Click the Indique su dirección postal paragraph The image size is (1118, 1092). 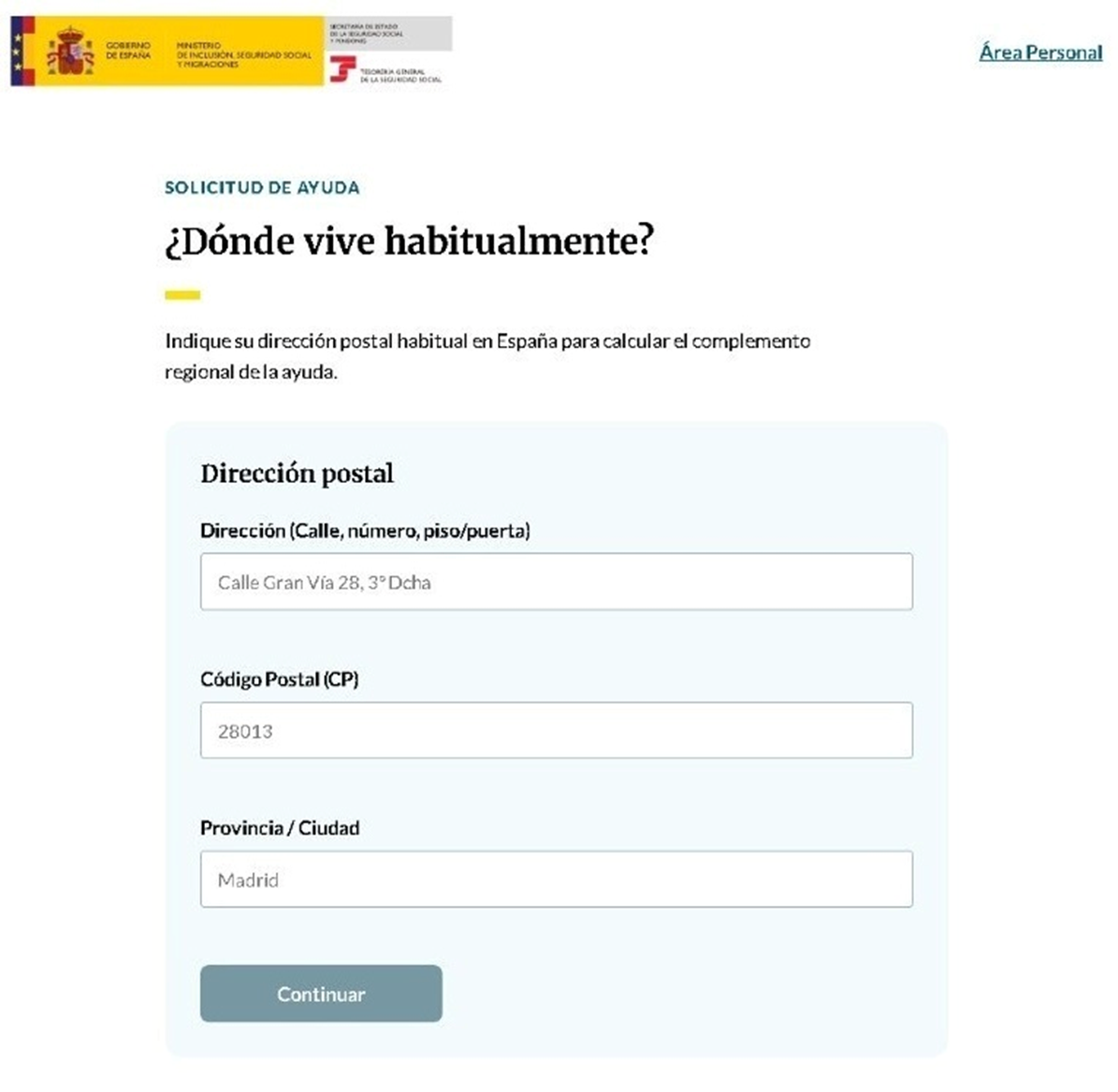coord(487,356)
